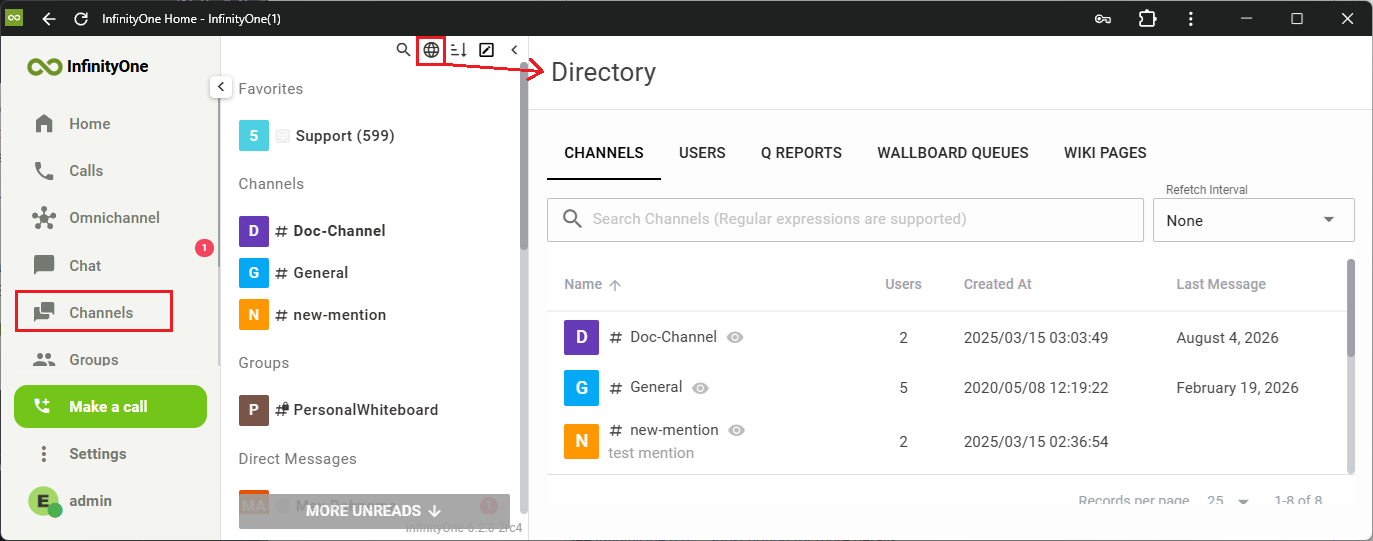The width and height of the screenshot is (1373, 541).
Task: Toggle the eye icon on Doc-Channel row
Action: (x=735, y=338)
